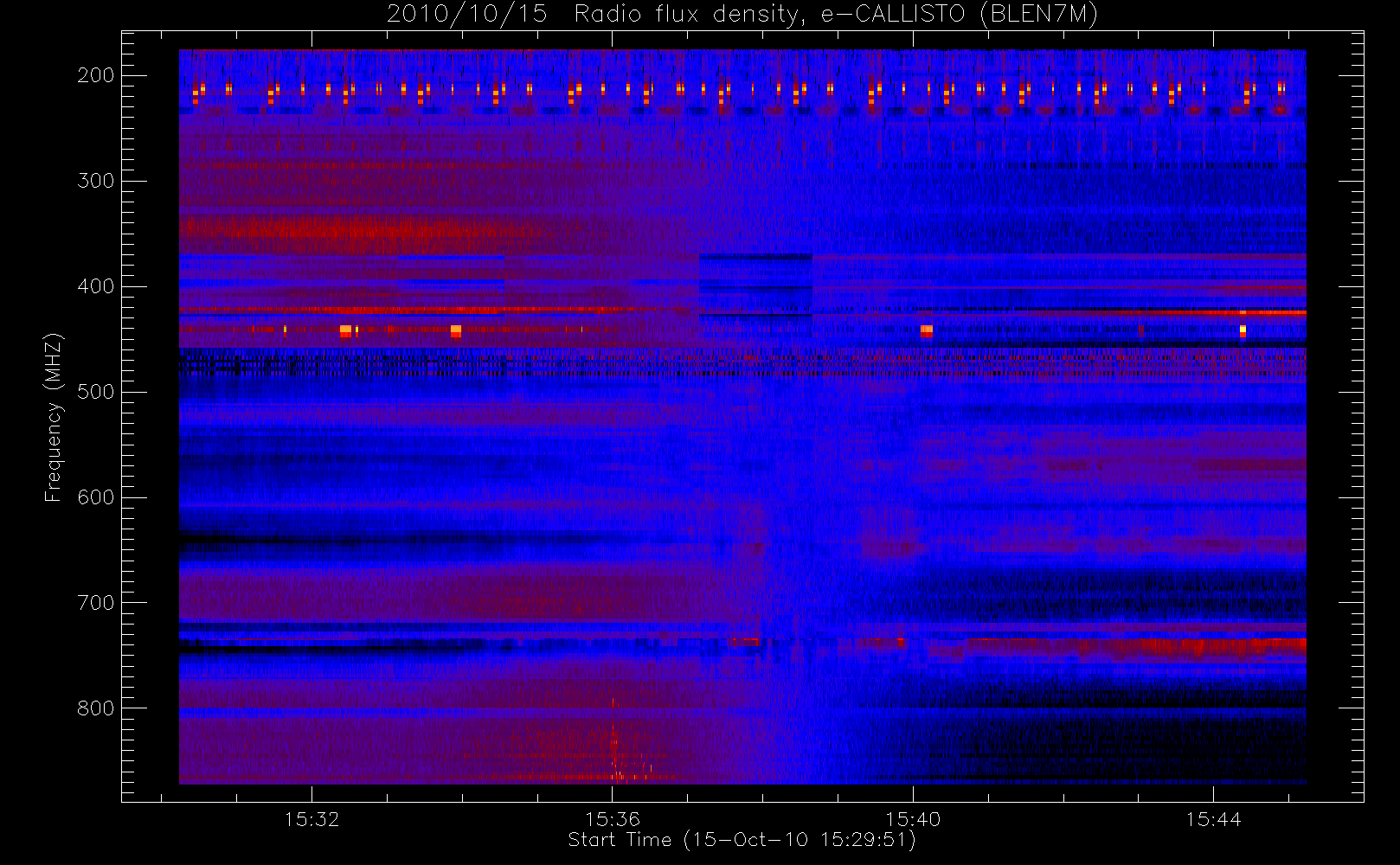This screenshot has width=1400, height=865.
Task: Click the 15:36 time tick label
Action: coord(613,819)
